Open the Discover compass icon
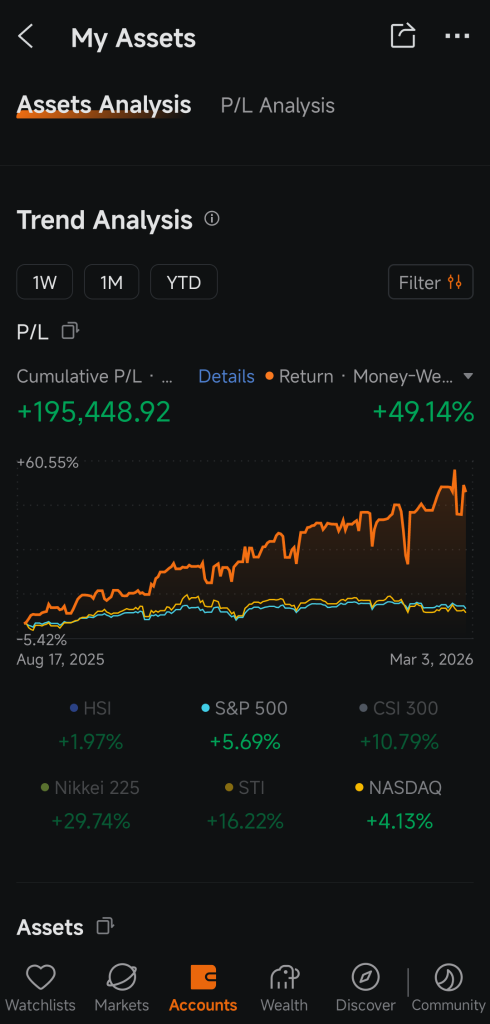The image size is (490, 1024). click(366, 978)
